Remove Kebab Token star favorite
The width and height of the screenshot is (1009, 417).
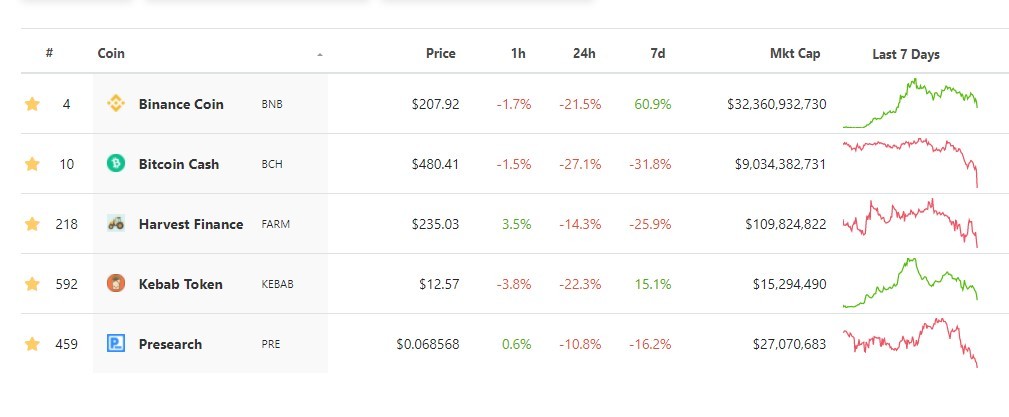[32, 284]
